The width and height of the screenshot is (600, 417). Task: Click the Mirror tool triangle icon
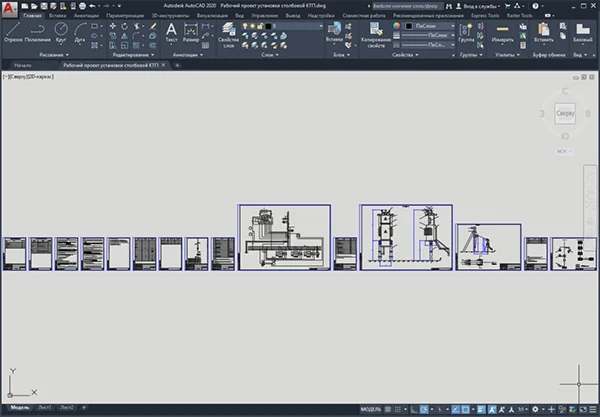pos(124,36)
